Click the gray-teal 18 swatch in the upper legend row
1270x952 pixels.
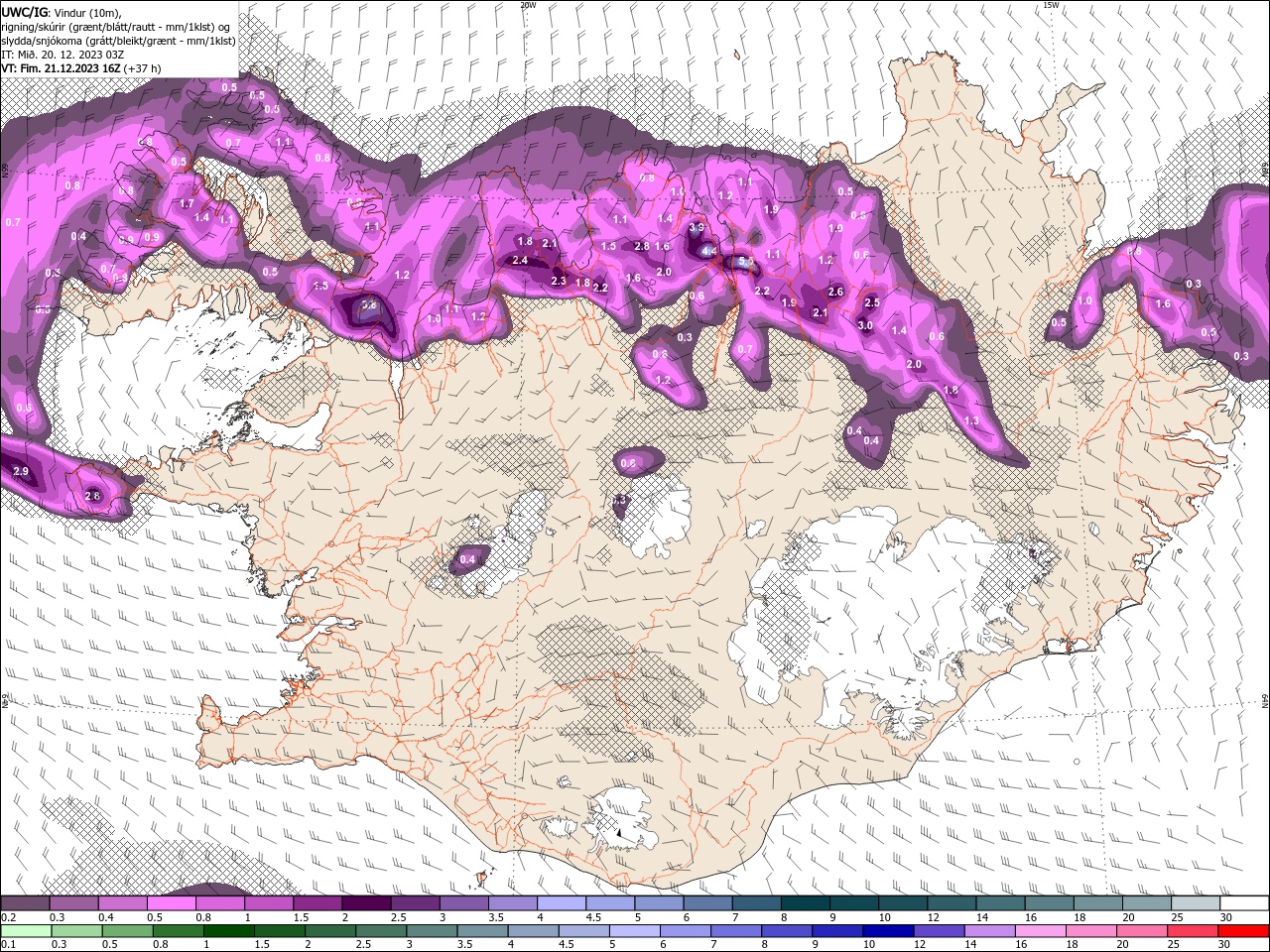click(x=1098, y=903)
